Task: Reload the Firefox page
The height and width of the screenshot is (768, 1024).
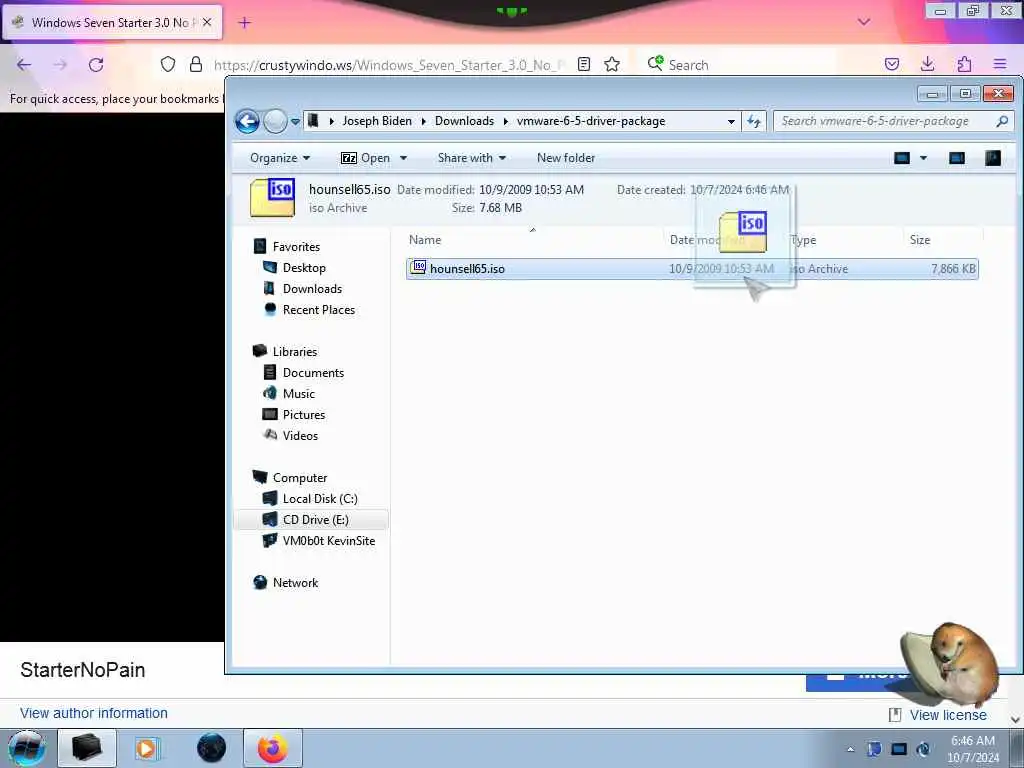Action: 96,65
